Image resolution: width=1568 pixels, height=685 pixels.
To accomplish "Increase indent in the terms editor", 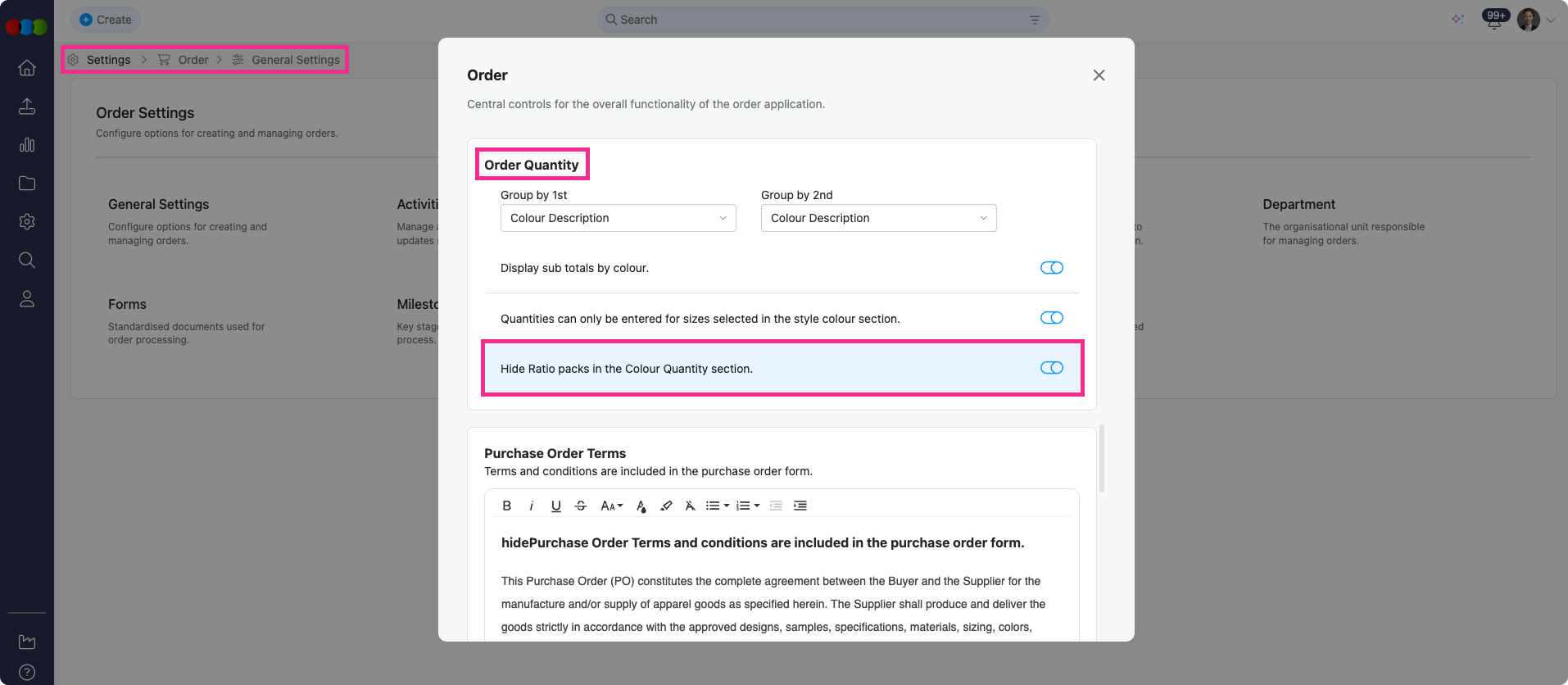I will point(800,506).
